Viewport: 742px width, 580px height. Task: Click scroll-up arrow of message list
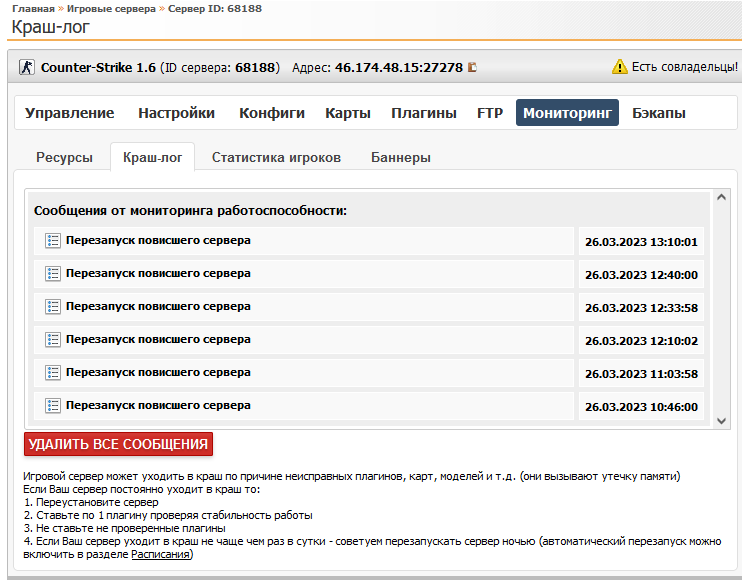[721, 197]
